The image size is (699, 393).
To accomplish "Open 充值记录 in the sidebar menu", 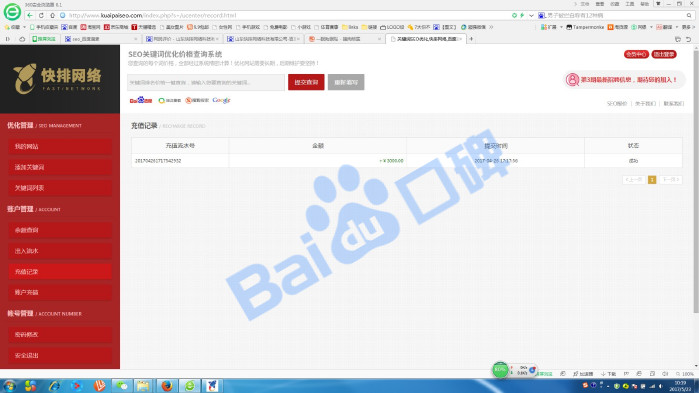I will (x=60, y=271).
